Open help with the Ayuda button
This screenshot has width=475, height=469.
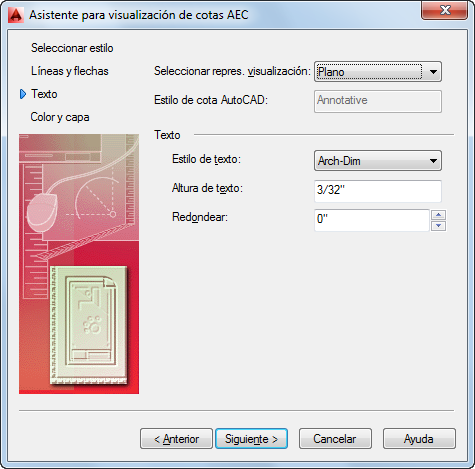pos(419,439)
